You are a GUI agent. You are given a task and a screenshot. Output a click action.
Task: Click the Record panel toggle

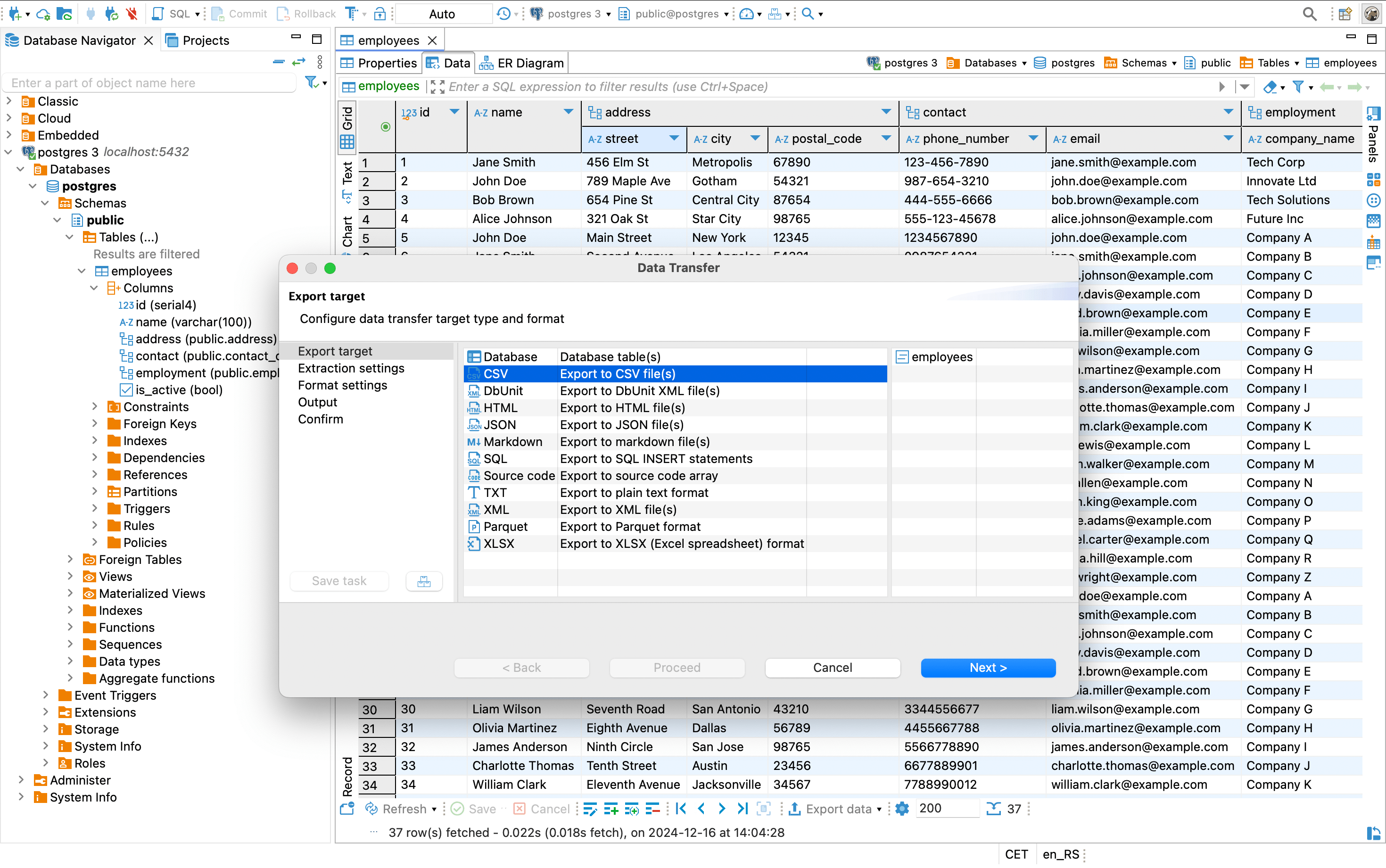tap(347, 776)
